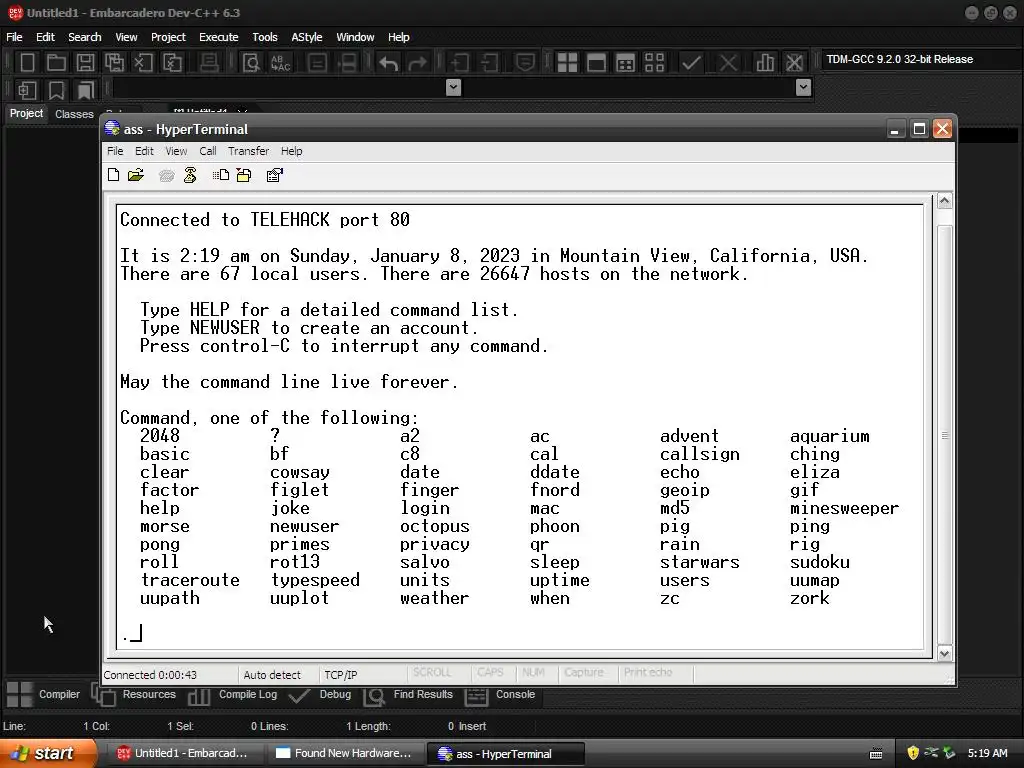Screen dimensions: 1024x768
Task: Click ass - HyperTerminal taskbar button
Action: click(505, 754)
